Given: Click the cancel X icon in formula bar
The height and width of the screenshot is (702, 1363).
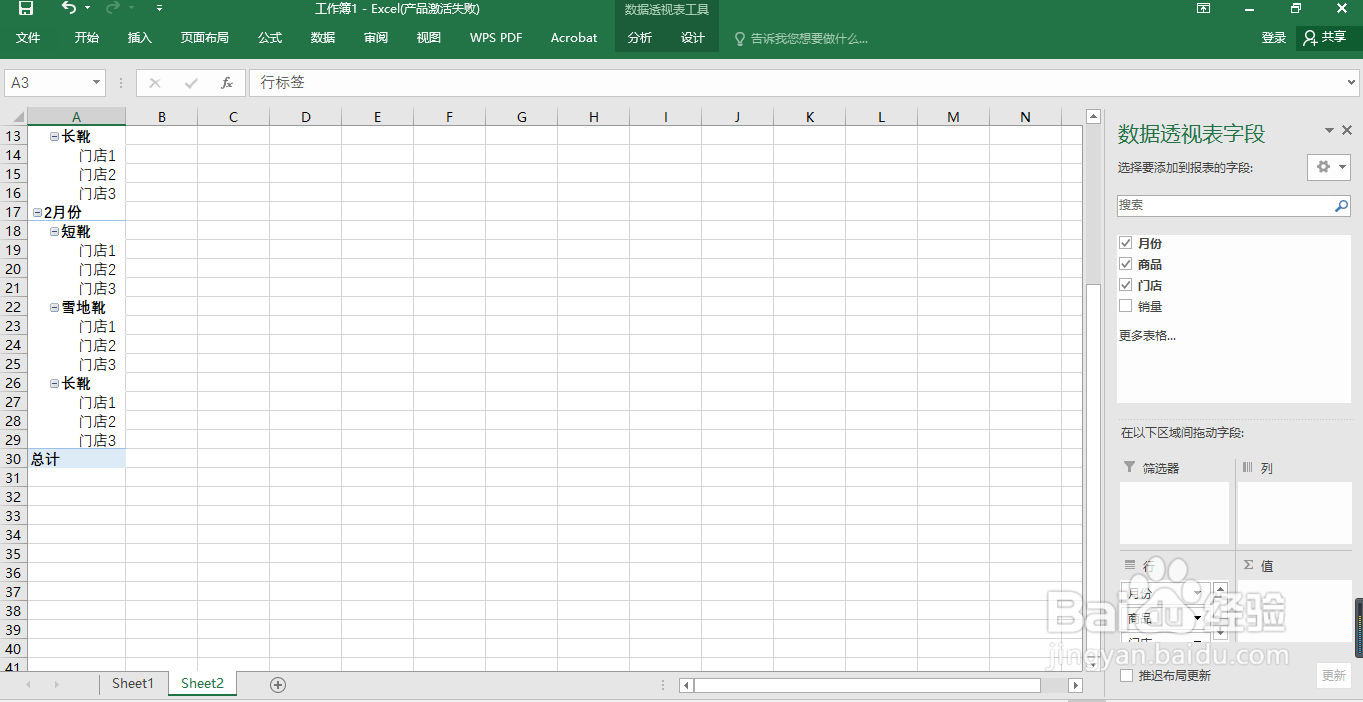Looking at the screenshot, I should pos(155,83).
